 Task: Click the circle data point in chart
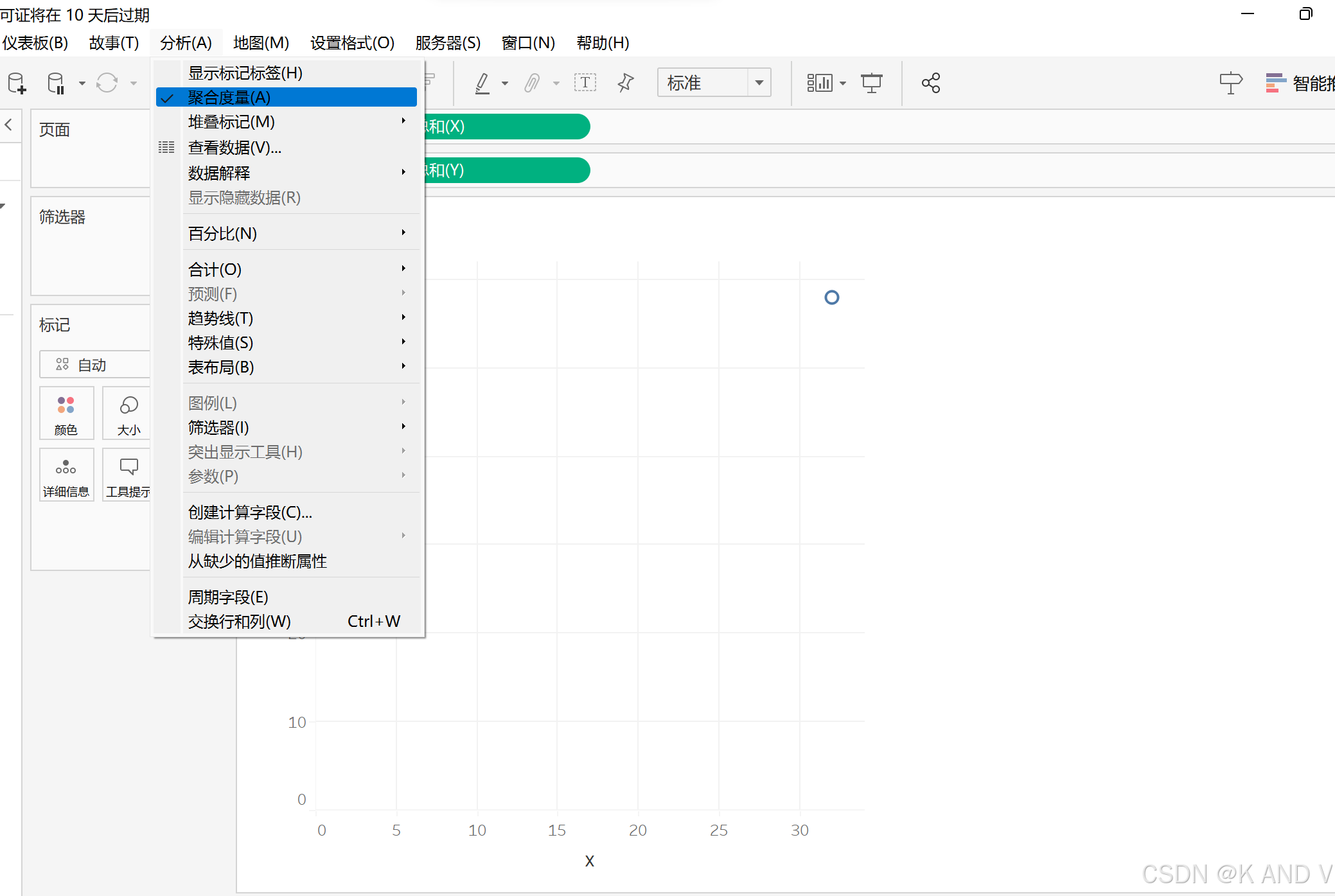[x=831, y=297]
